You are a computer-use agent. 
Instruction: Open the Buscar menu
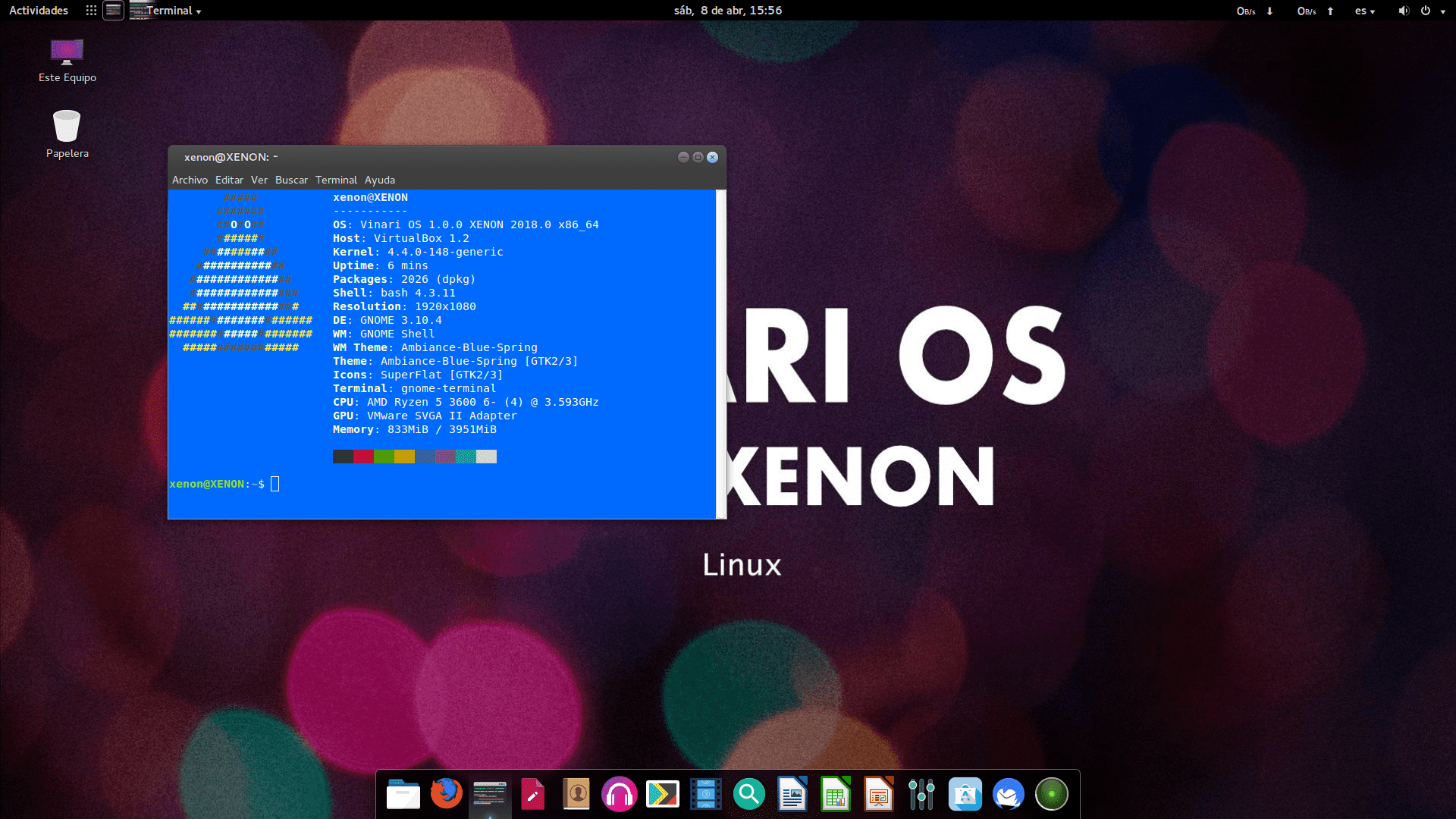[291, 180]
